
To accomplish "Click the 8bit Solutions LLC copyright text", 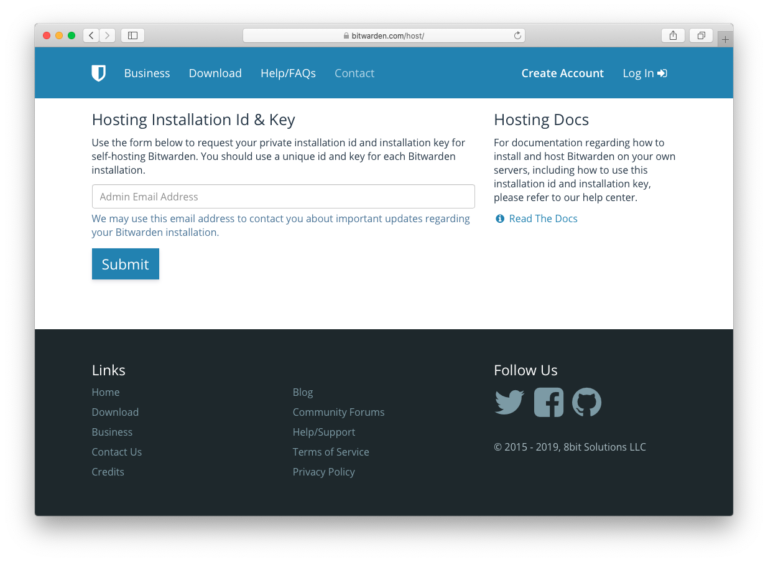I will pos(570,447).
